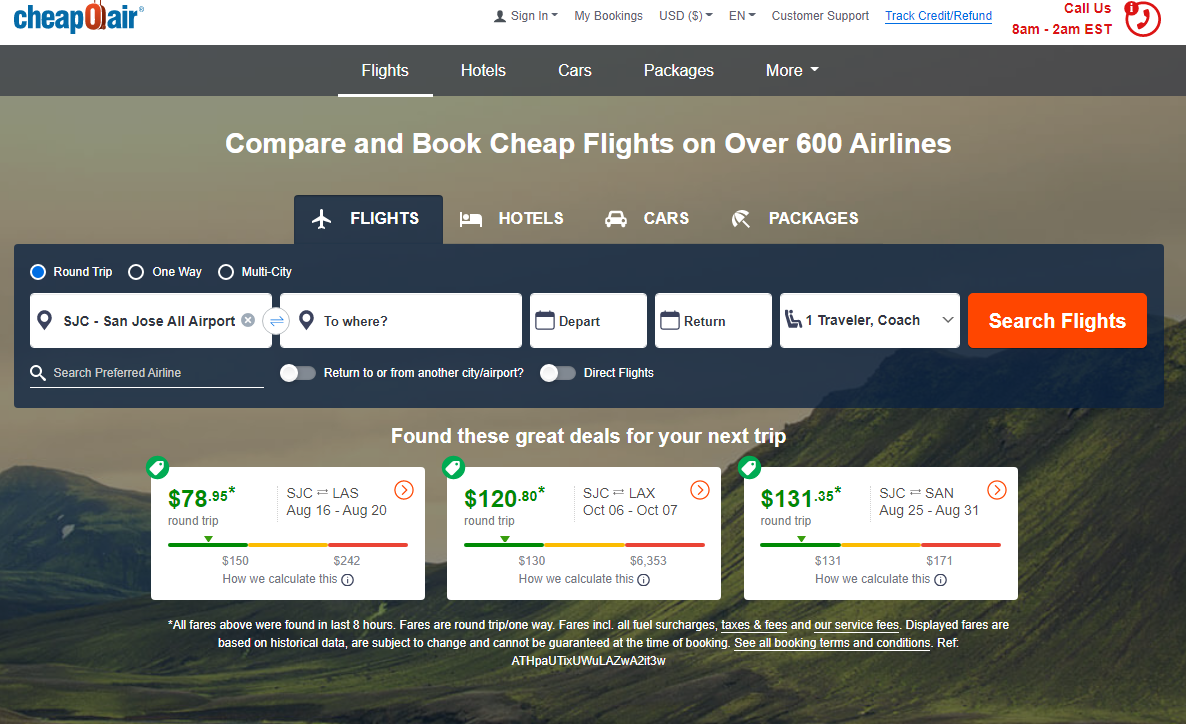Open info icon on $78.95 deal
Viewport: 1186px width, 724px height.
347,580
